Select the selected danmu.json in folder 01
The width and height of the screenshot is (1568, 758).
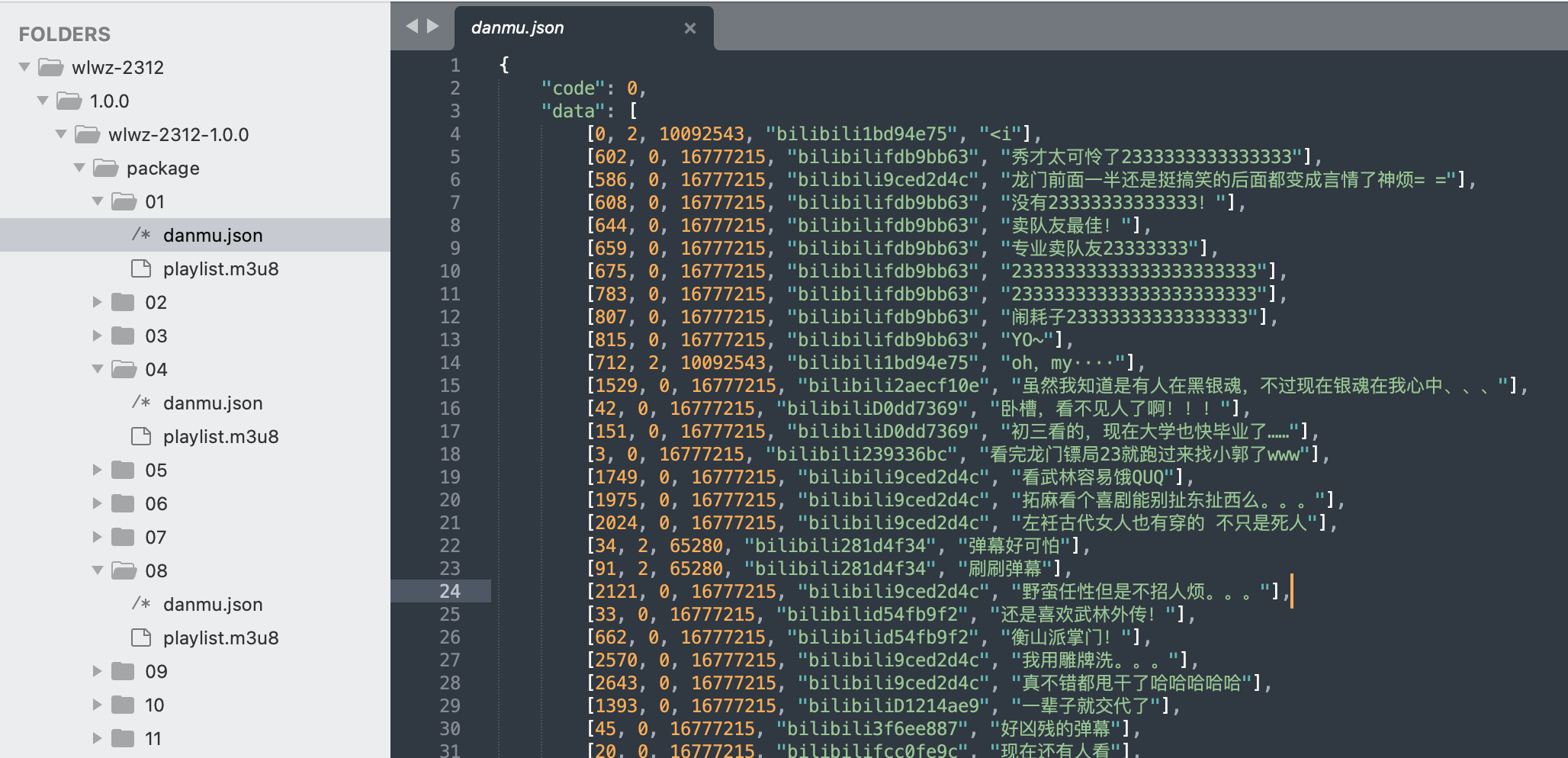click(x=212, y=235)
